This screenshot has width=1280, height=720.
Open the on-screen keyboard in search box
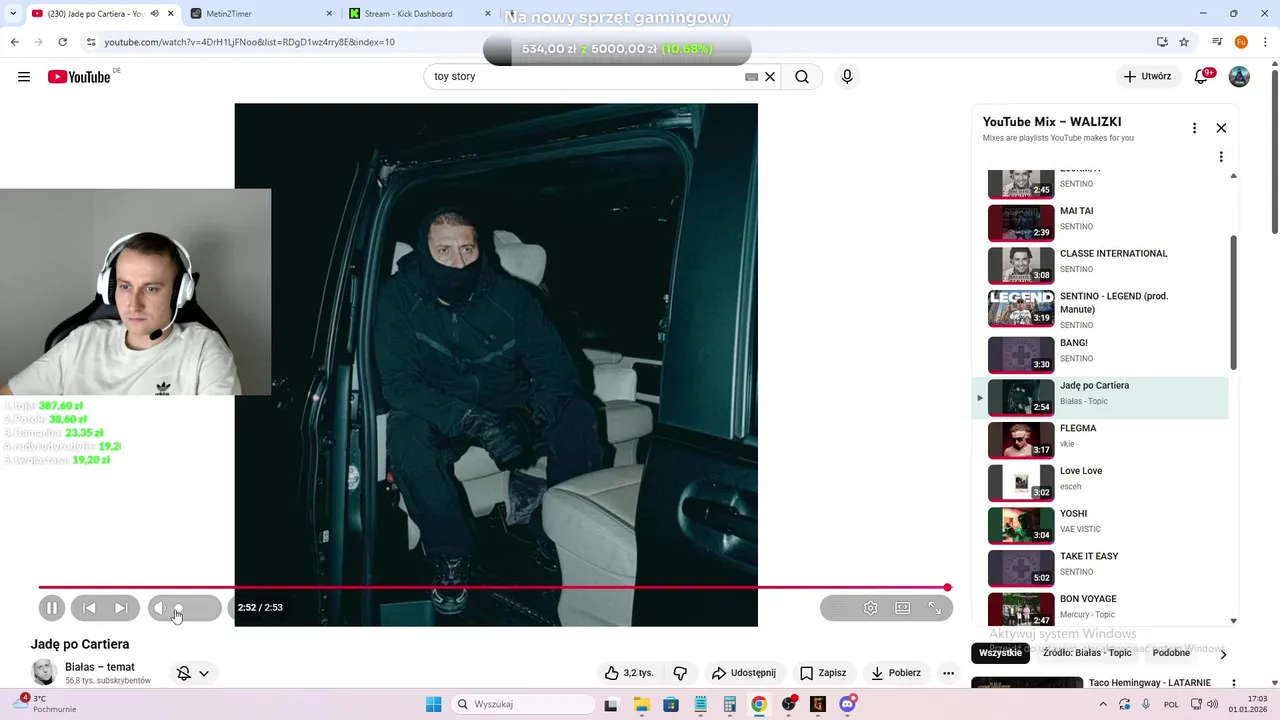(x=751, y=77)
